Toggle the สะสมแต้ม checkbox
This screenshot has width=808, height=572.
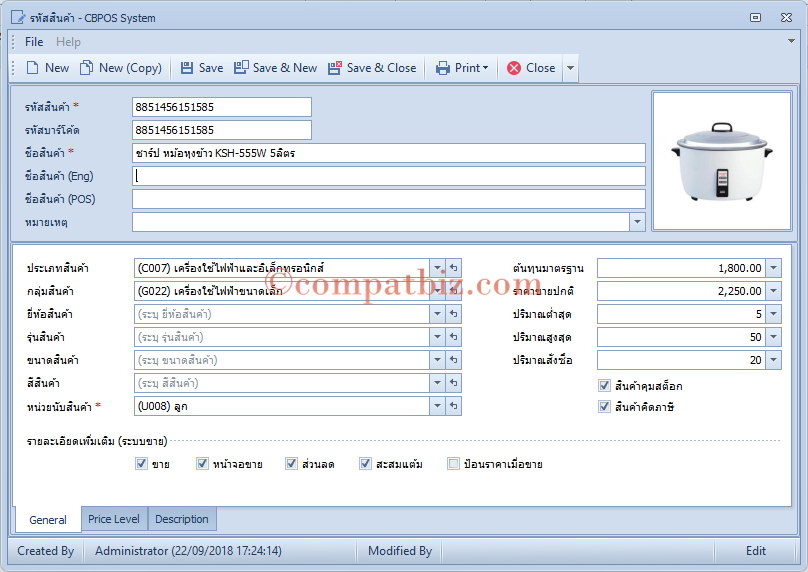point(365,464)
